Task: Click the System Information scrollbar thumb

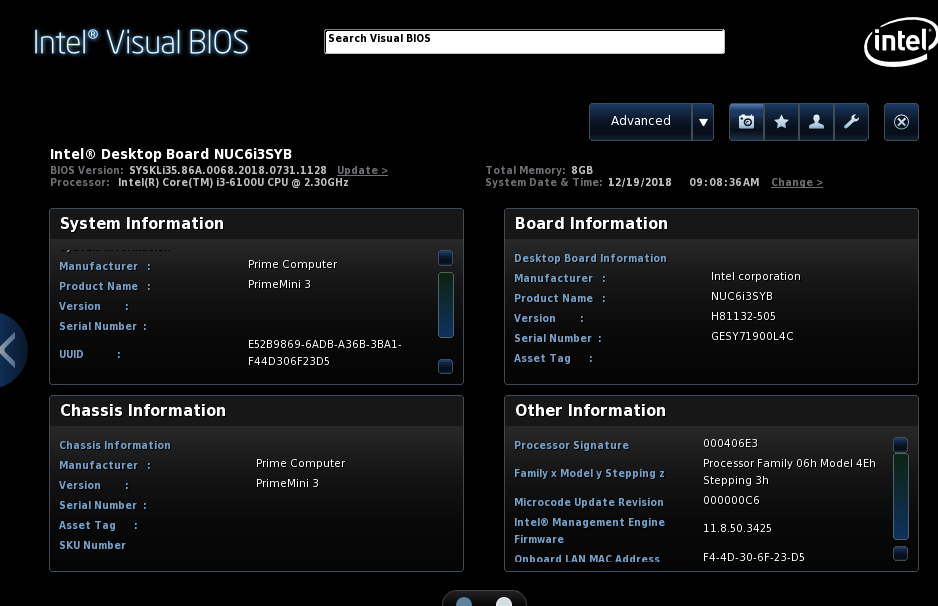Action: [445, 305]
